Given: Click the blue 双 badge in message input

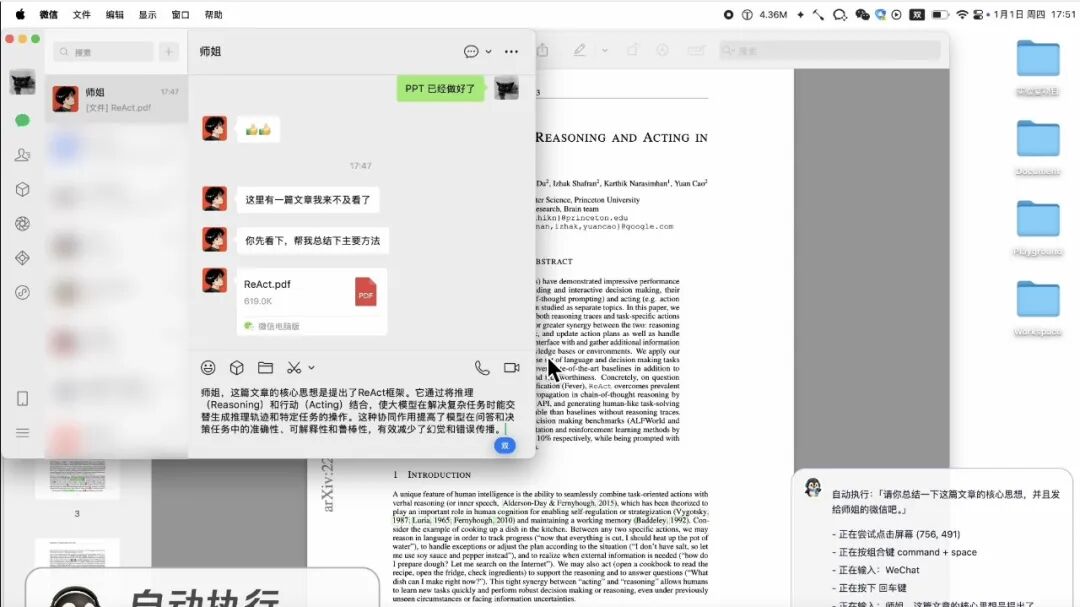Looking at the screenshot, I should (505, 446).
